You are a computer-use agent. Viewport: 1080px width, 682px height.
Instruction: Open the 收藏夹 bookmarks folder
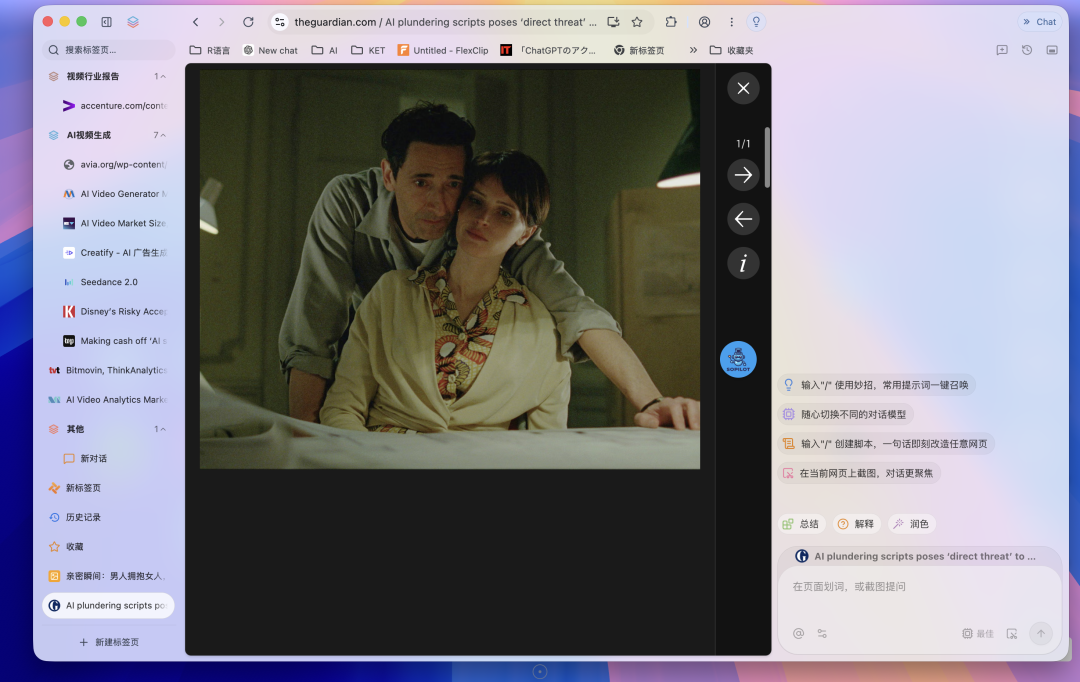tap(731, 50)
